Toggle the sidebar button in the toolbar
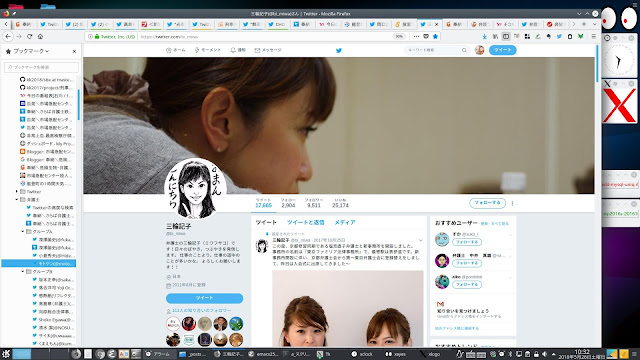The image size is (640, 360). pyautogui.click(x=506, y=36)
